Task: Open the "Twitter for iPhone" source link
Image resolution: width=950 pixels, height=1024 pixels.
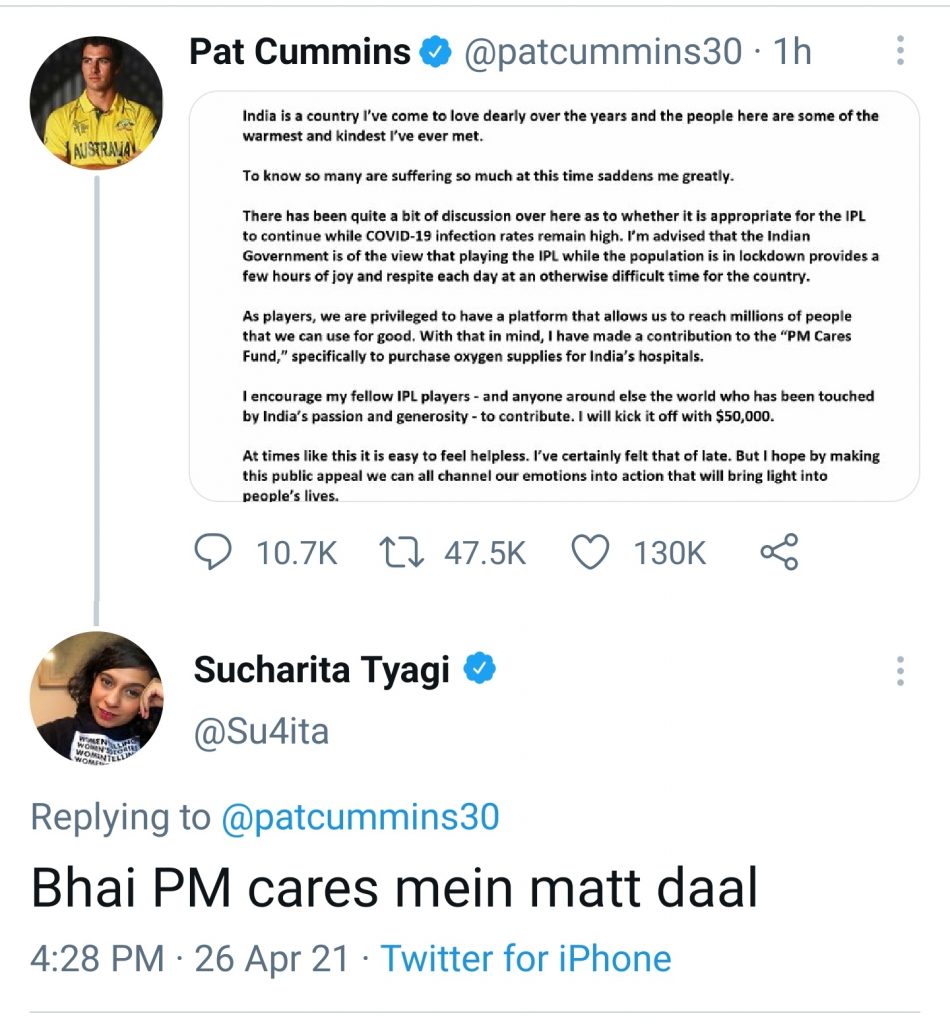Action: (x=526, y=958)
